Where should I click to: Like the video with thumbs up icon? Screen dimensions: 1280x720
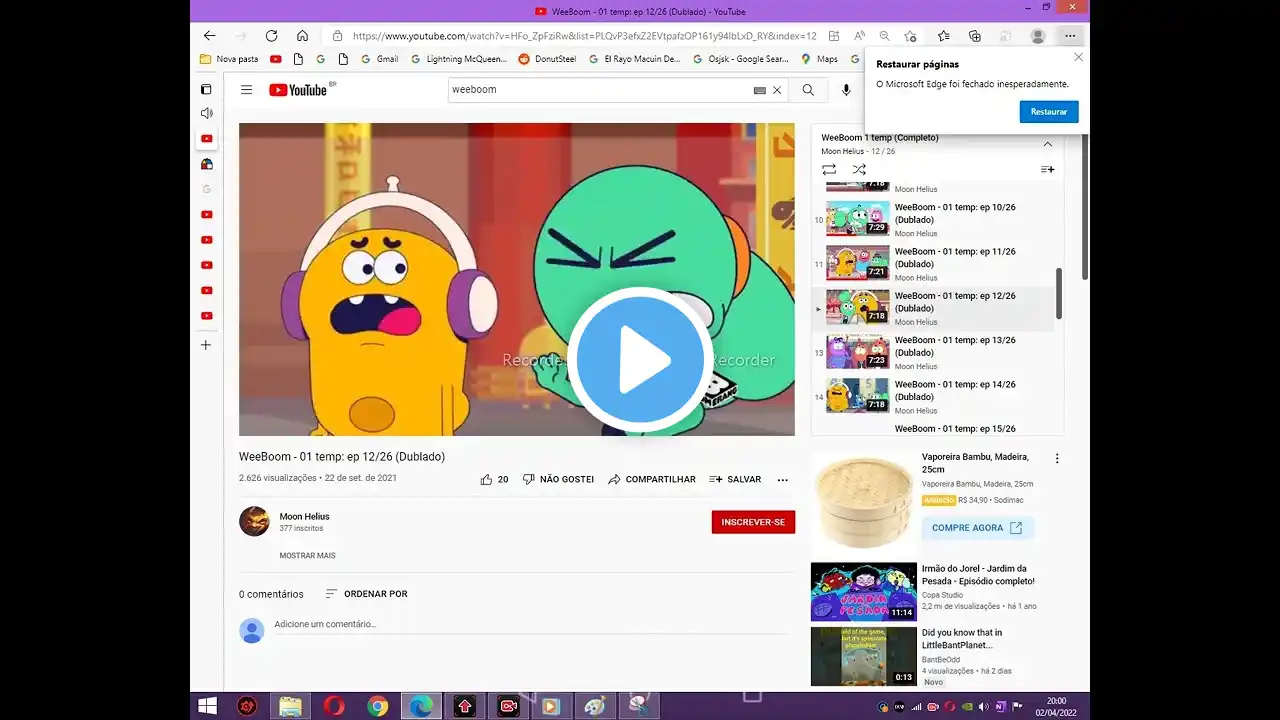[487, 479]
